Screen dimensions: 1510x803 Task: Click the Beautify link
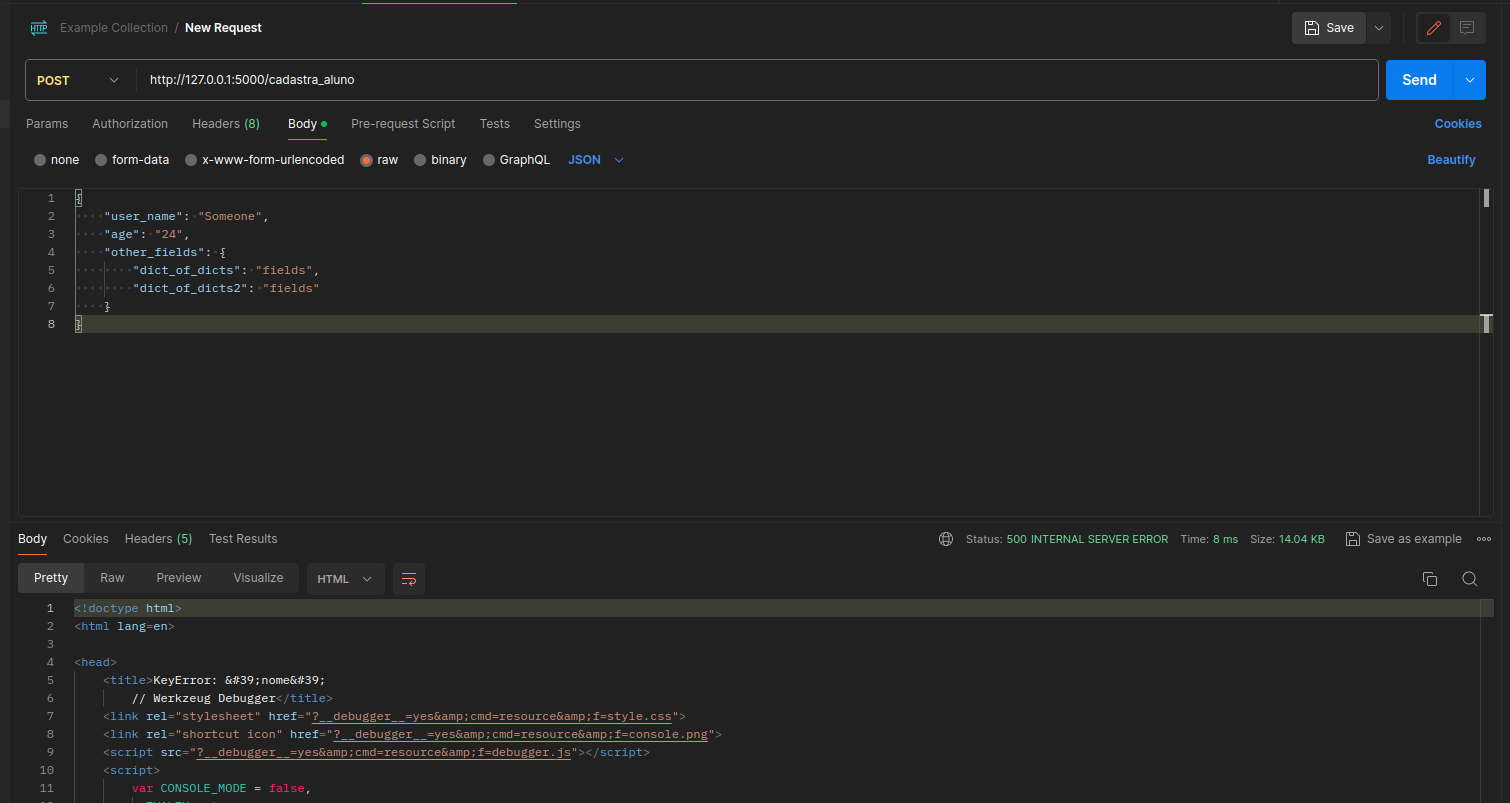click(x=1451, y=160)
